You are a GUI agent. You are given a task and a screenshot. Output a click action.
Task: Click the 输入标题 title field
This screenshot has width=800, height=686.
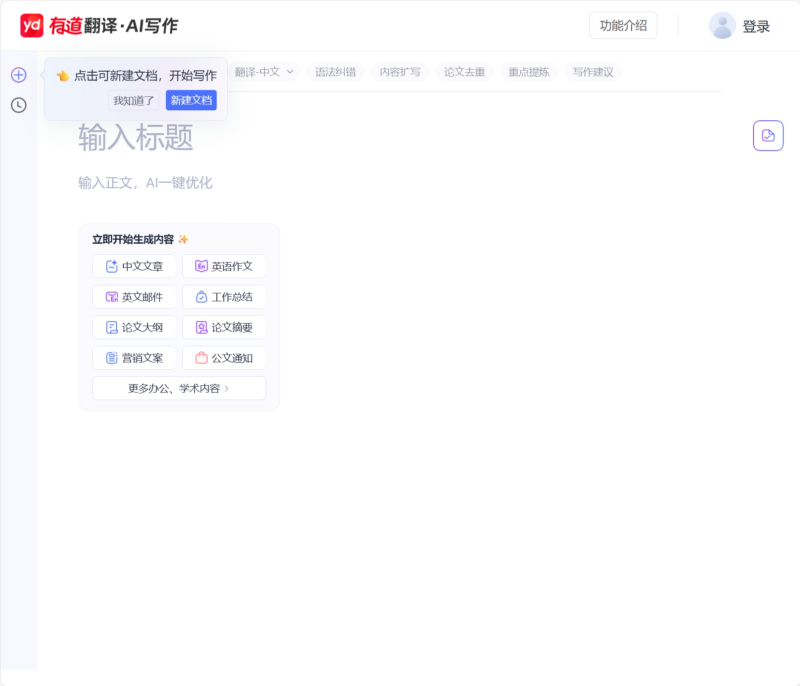[x=136, y=138]
